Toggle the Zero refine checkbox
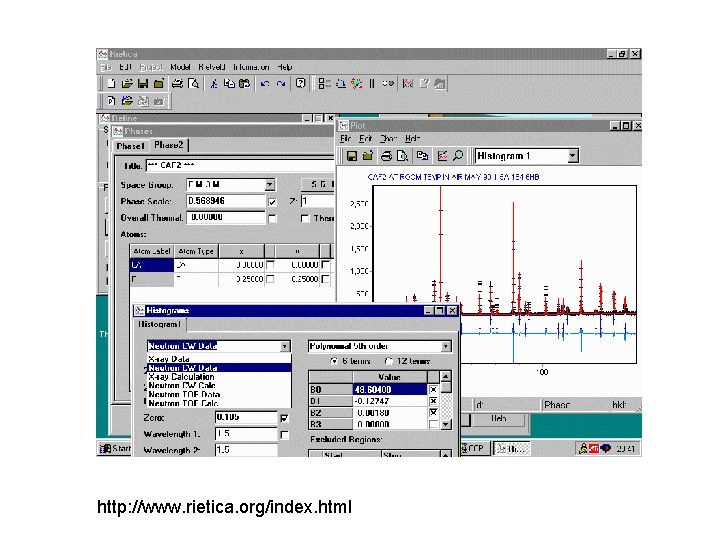The width and height of the screenshot is (720, 540). tap(284, 418)
